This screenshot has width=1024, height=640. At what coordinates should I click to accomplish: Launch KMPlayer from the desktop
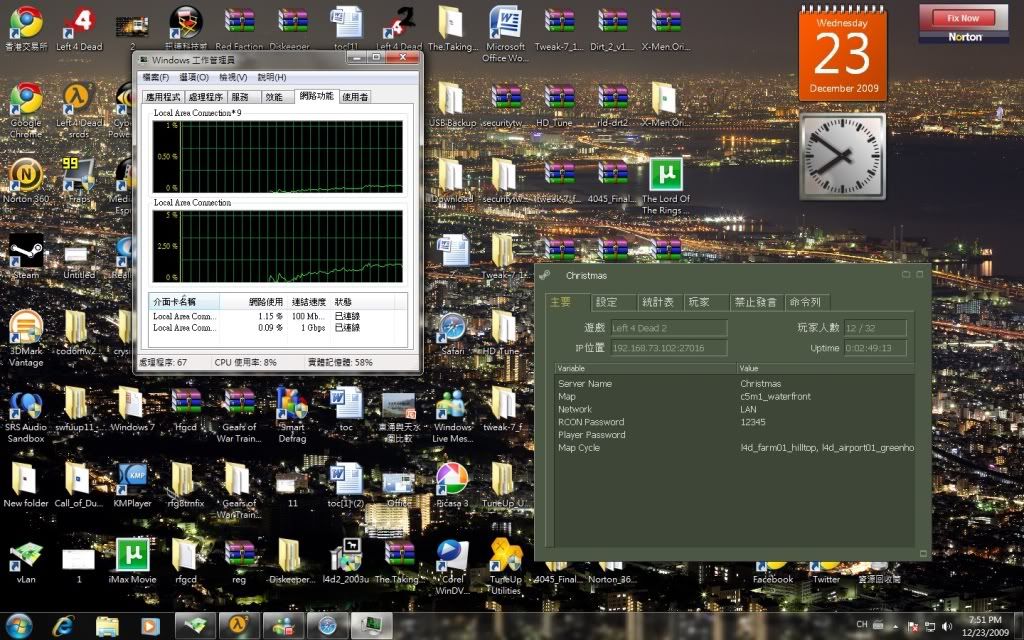pos(132,480)
